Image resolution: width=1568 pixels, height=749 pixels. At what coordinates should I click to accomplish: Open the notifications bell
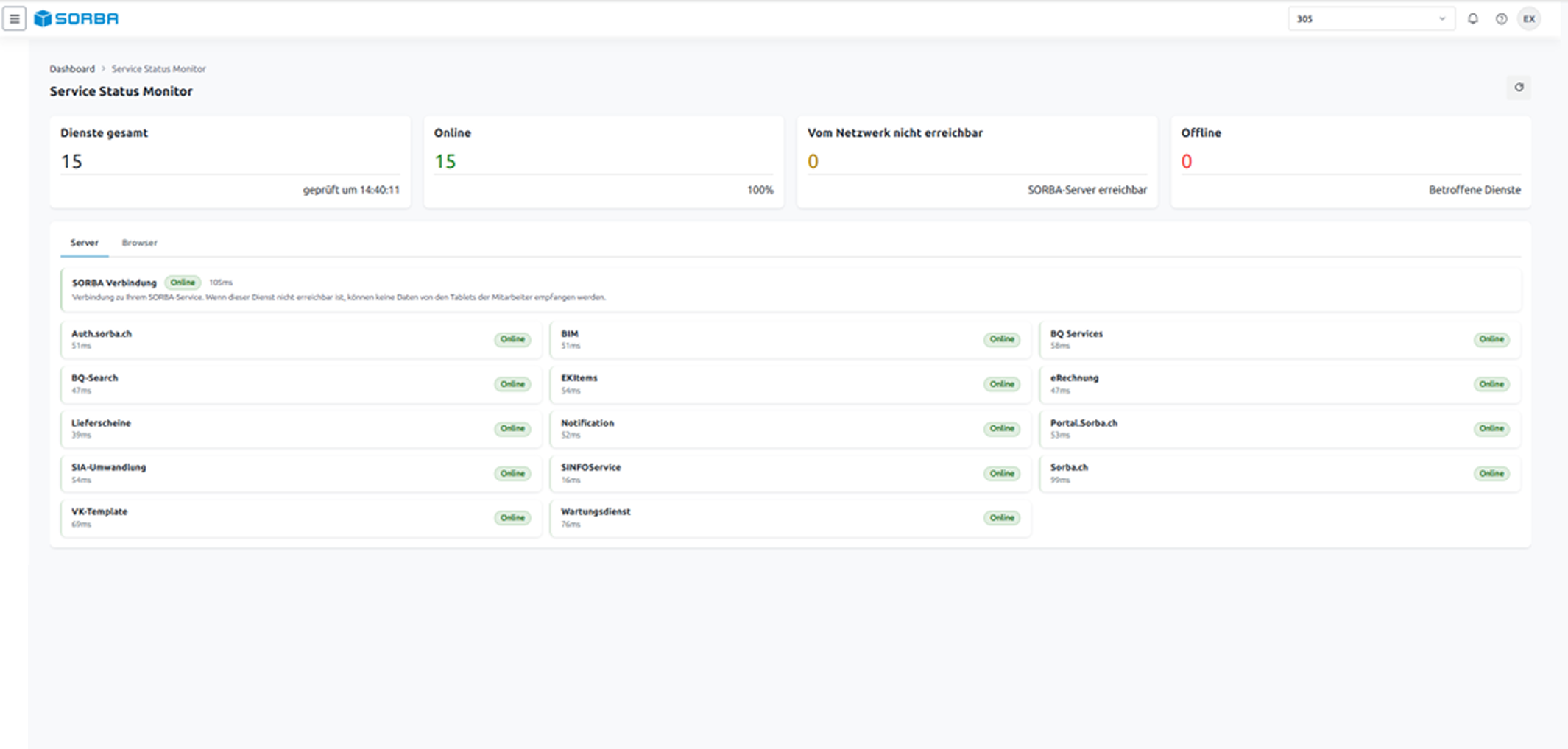click(1472, 19)
